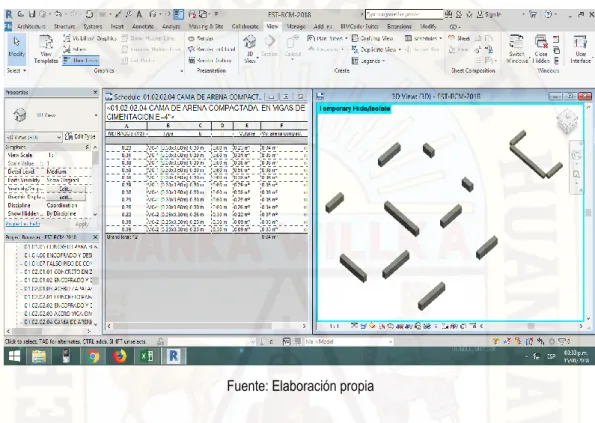Open Firefox from the taskbar
595x423 pixels.
coord(120,356)
